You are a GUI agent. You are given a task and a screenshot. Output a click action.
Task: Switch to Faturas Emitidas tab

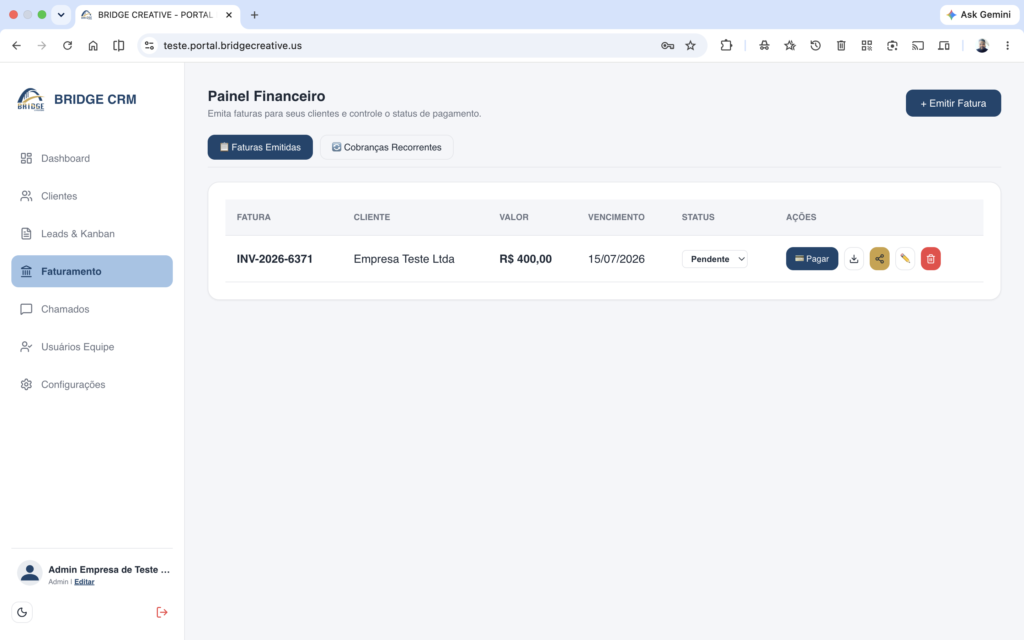pyautogui.click(x=260, y=147)
